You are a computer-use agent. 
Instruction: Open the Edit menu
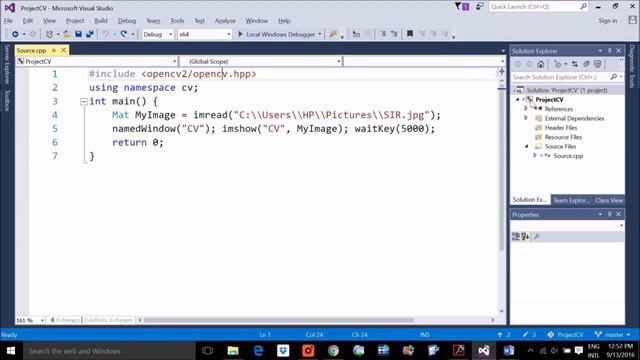coord(28,21)
